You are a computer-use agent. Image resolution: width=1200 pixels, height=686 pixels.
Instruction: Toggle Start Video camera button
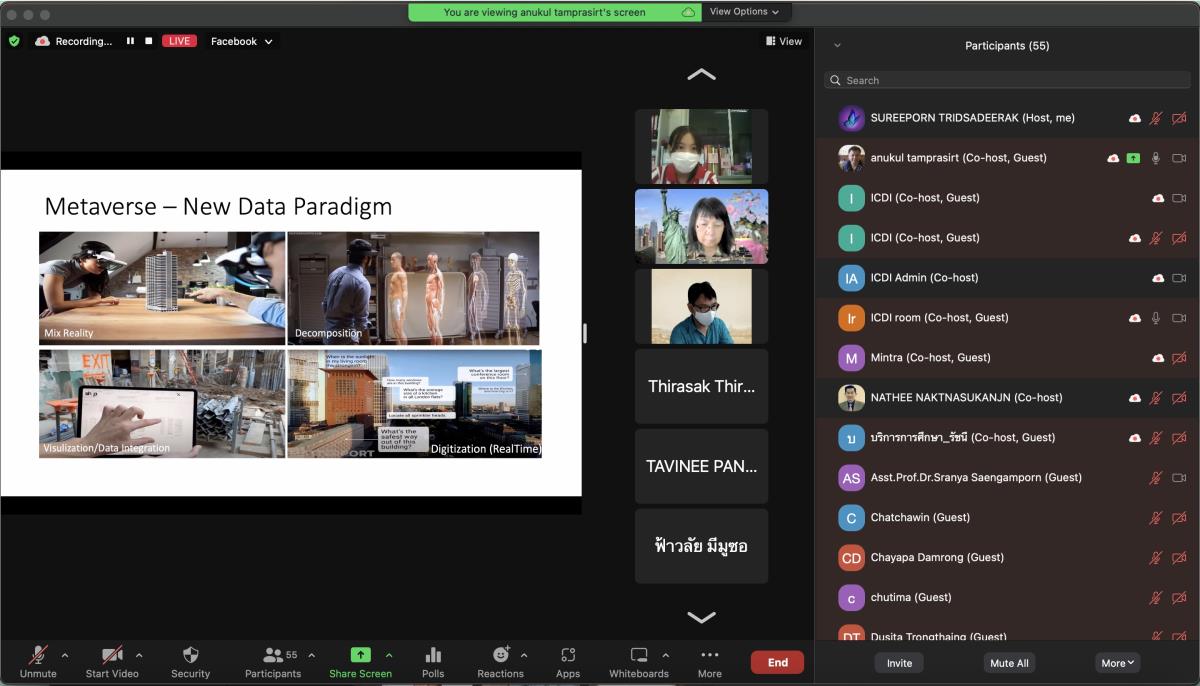point(112,655)
